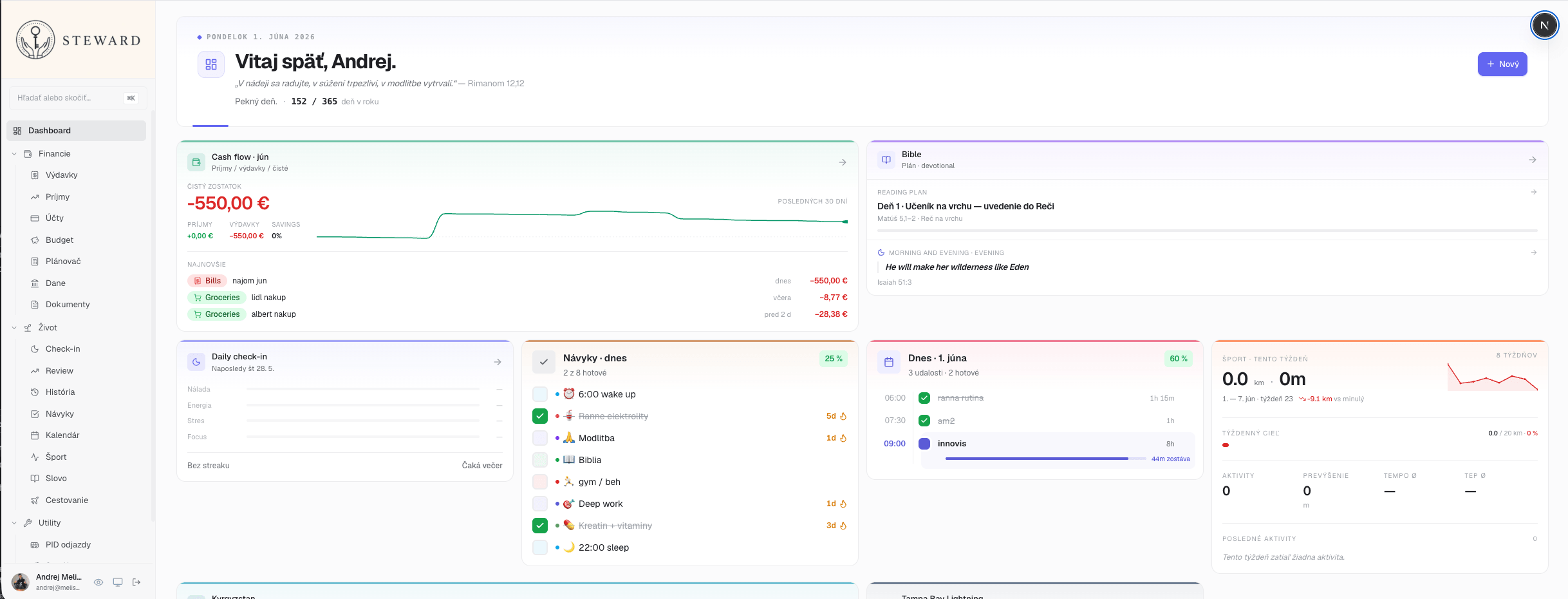The width and height of the screenshot is (1568, 599).
Task: Click the Daily check-in moon icon
Action: (x=196, y=362)
